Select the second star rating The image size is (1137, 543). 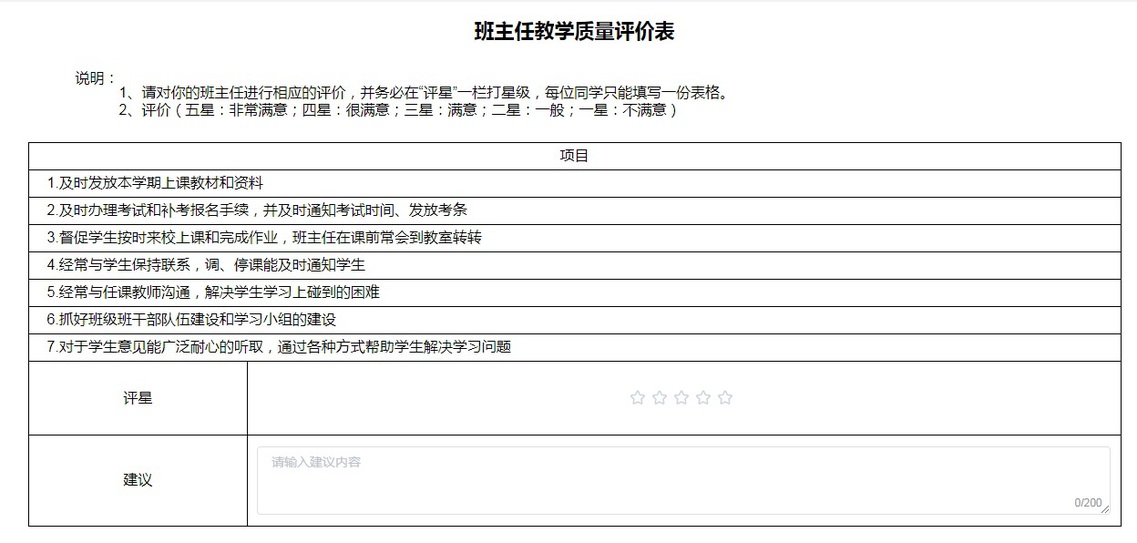click(x=660, y=398)
